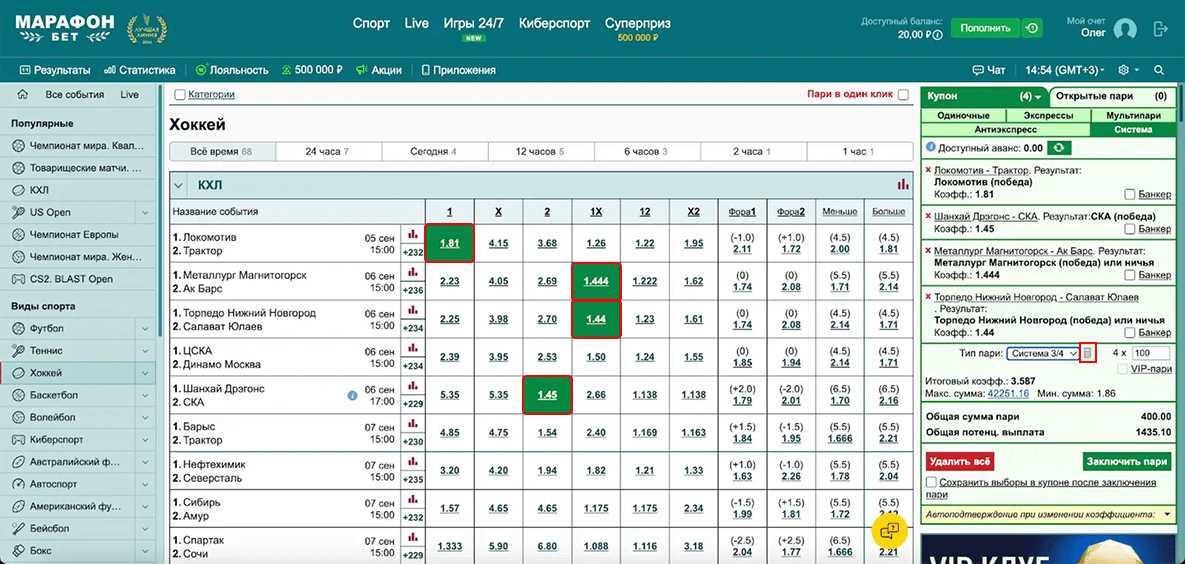Open Лояльность loyalty link

coord(232,70)
